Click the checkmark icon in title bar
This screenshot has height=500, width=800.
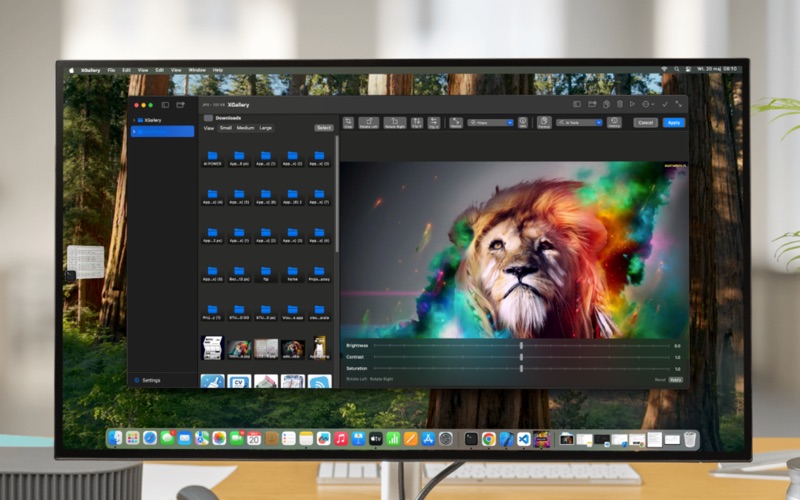tap(665, 104)
